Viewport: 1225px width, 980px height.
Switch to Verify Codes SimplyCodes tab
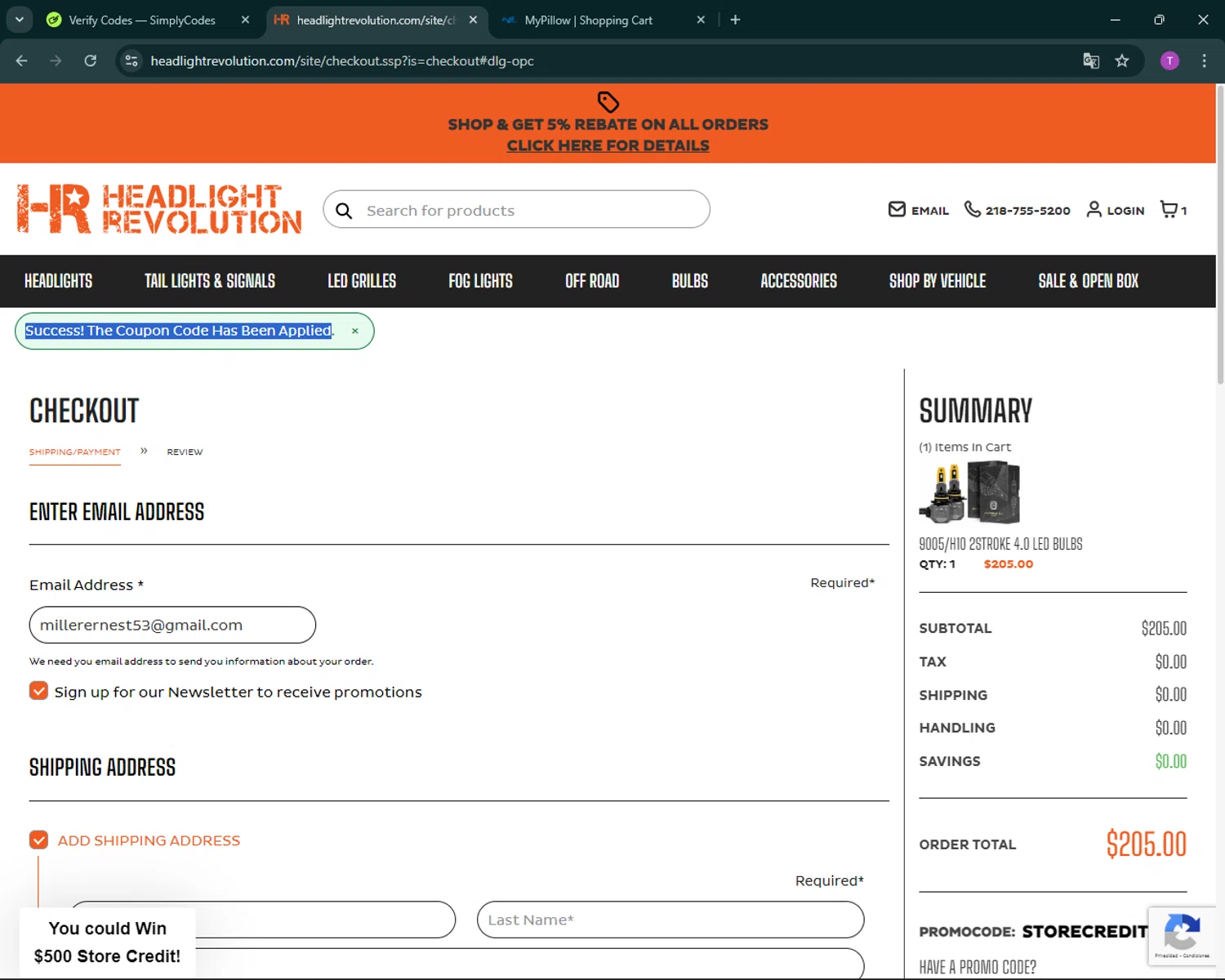pyautogui.click(x=141, y=20)
